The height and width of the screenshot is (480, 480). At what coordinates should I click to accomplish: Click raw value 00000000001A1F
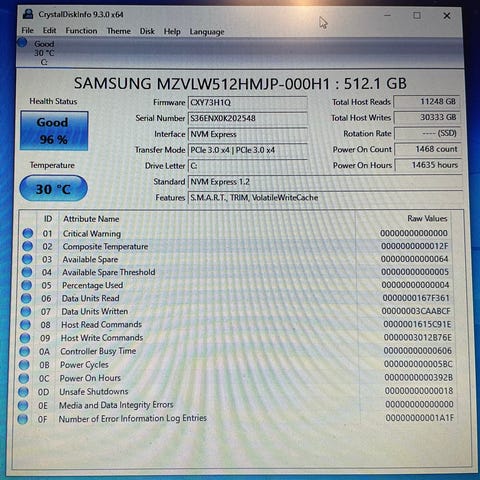click(420, 418)
